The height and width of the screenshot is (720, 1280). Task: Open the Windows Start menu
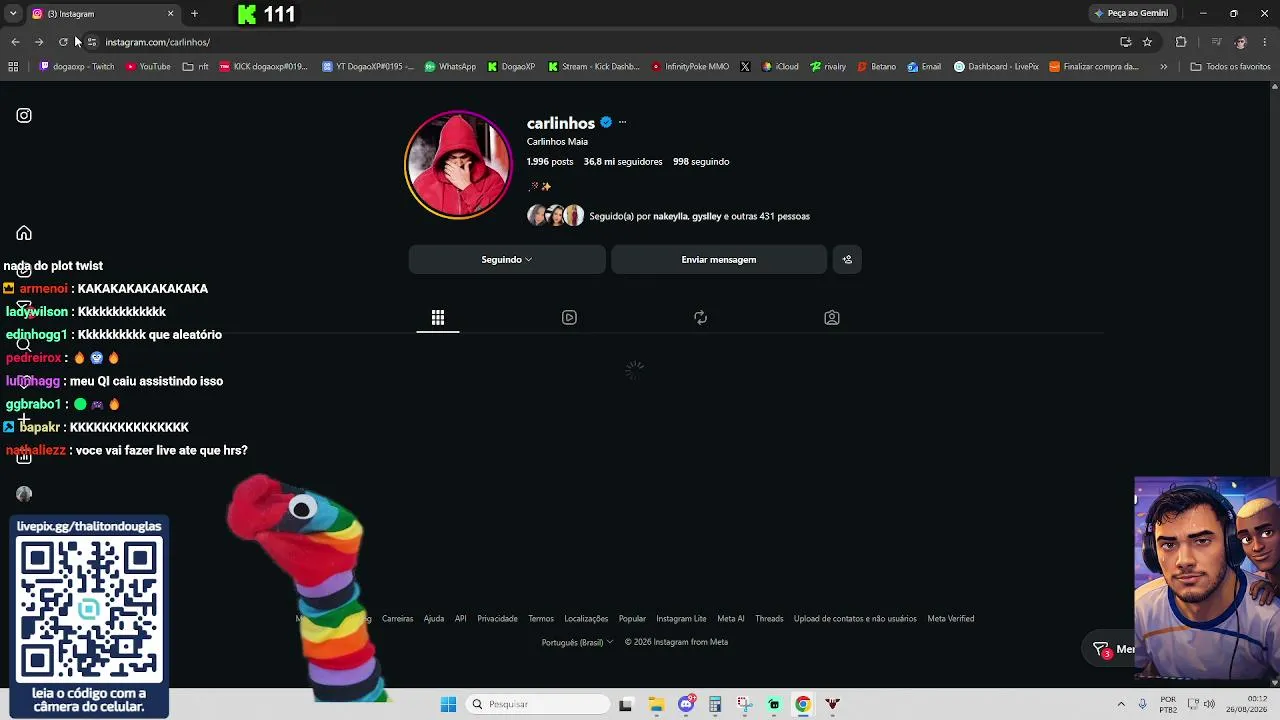click(x=448, y=704)
